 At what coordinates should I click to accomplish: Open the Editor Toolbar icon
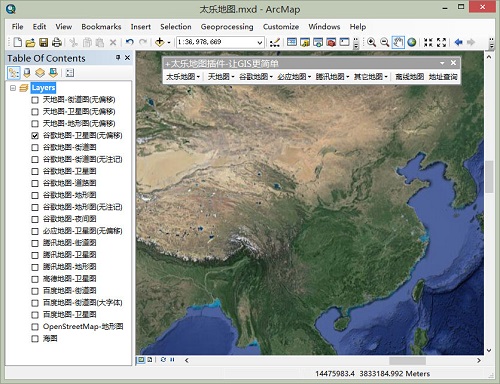point(275,42)
